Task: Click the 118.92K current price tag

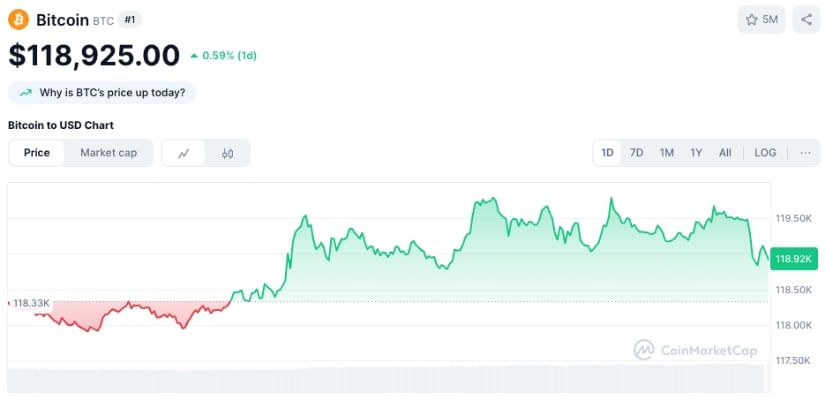Action: point(794,258)
